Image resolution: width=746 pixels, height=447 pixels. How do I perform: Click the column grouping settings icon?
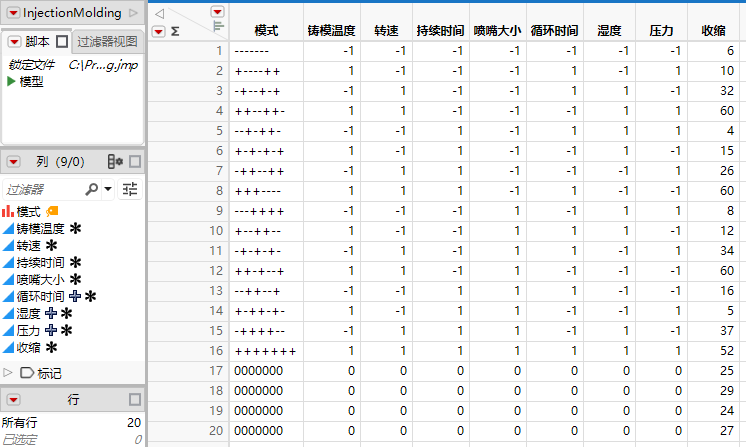coord(115,162)
